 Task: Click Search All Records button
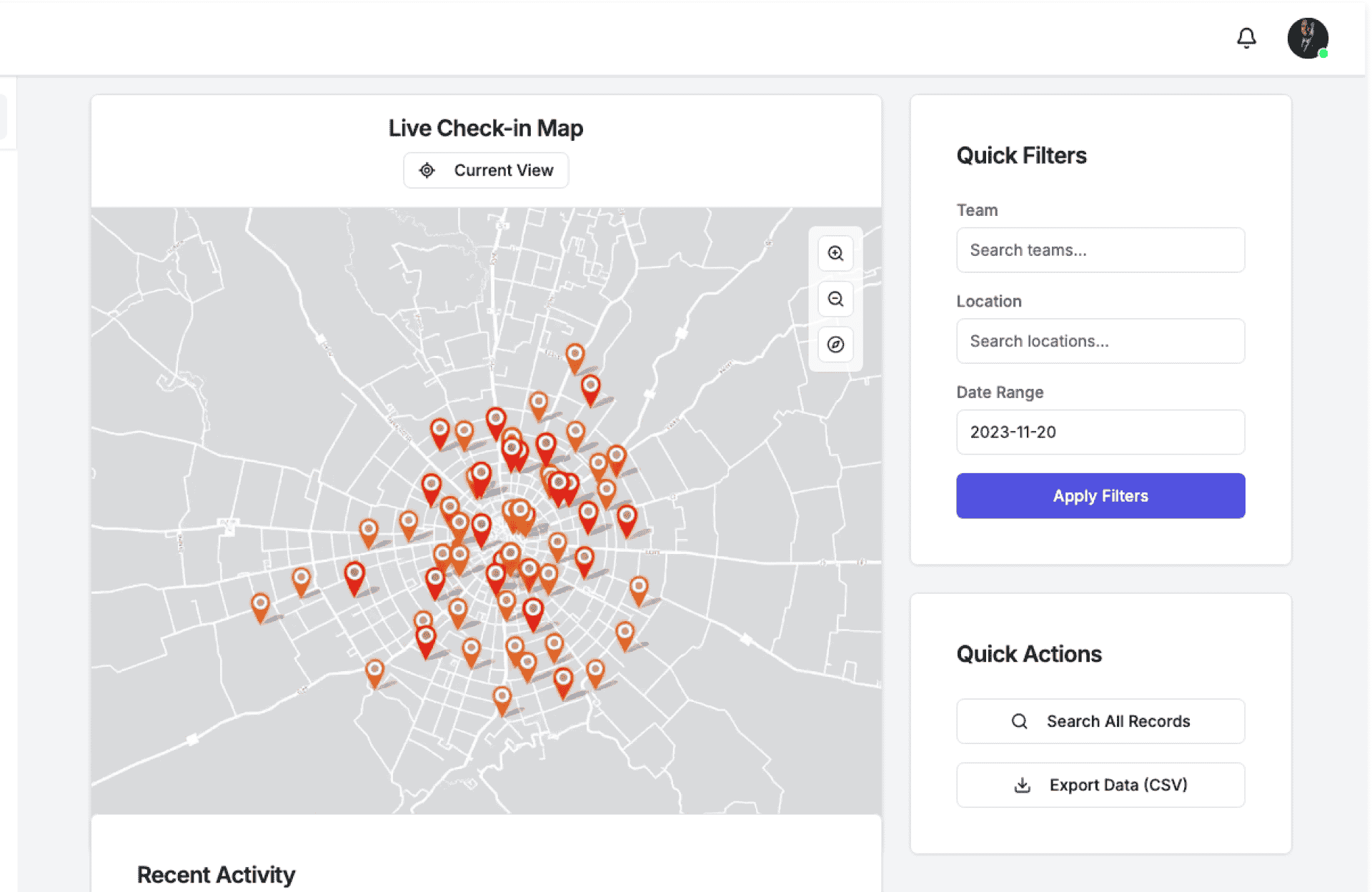click(x=1100, y=721)
